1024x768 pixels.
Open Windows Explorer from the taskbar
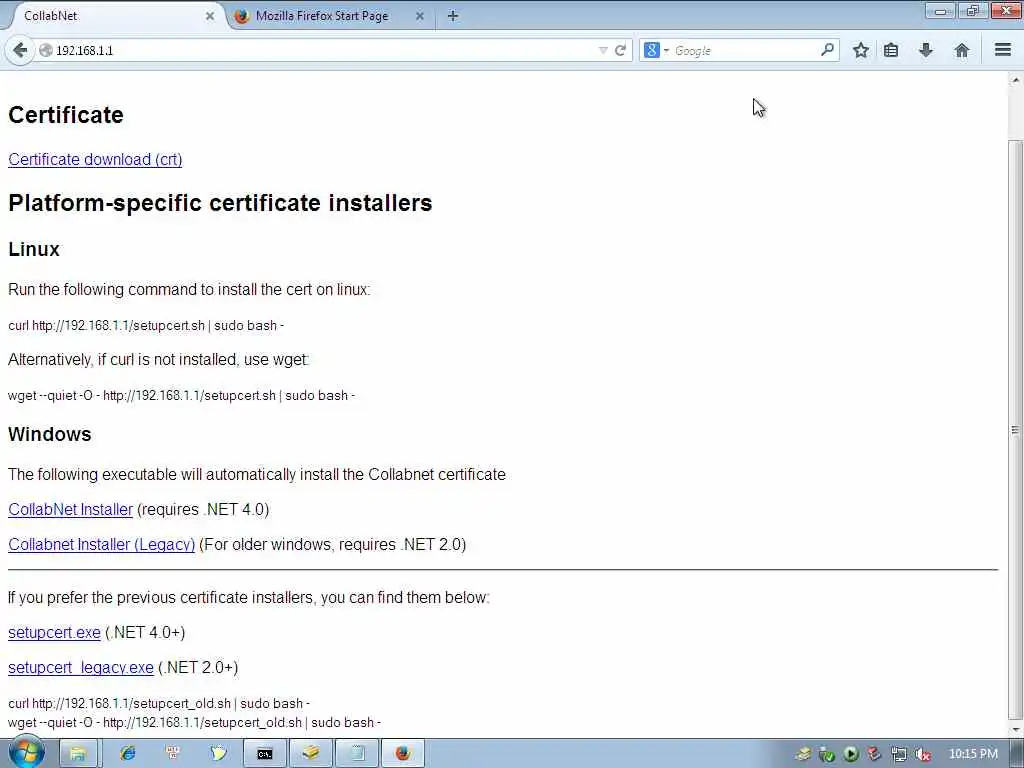point(78,754)
